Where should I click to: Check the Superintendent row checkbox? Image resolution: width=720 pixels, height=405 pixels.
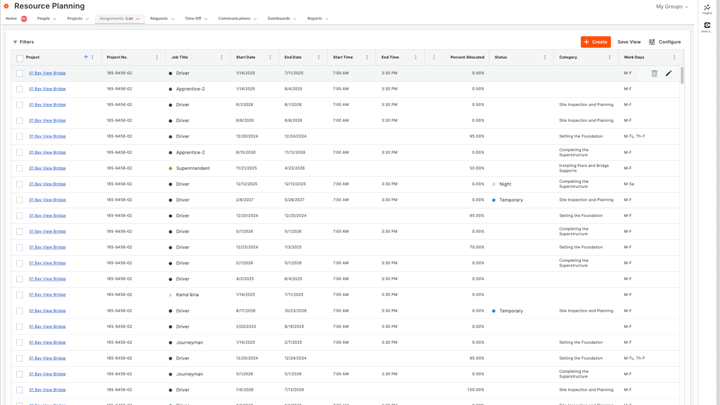pyautogui.click(x=19, y=169)
